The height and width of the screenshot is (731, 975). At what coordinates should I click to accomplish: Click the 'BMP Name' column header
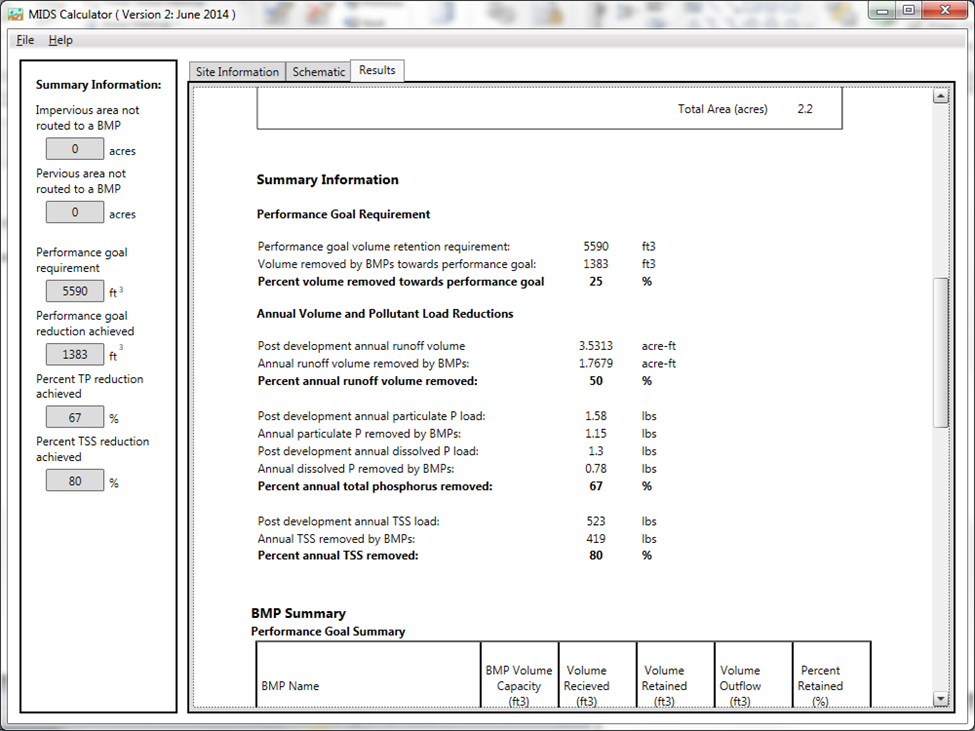coord(290,686)
